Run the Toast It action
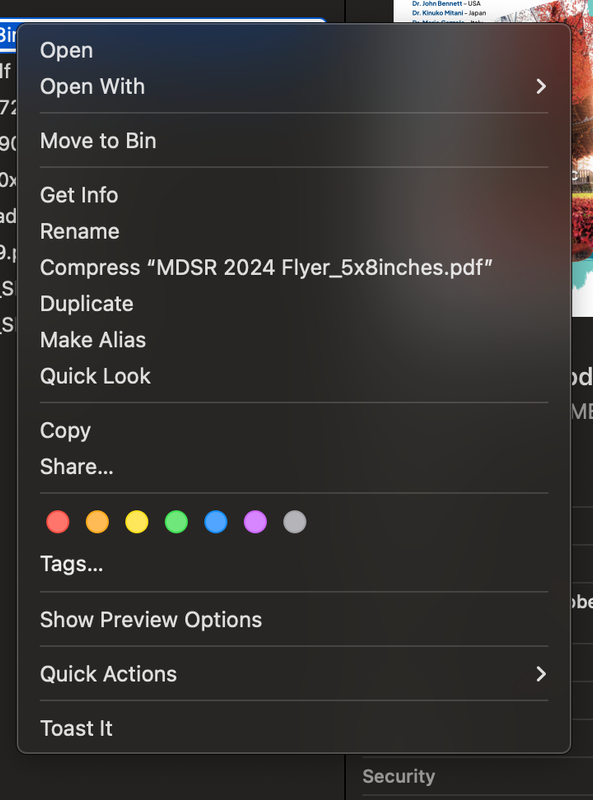Screen dimensions: 593x800 (76, 728)
